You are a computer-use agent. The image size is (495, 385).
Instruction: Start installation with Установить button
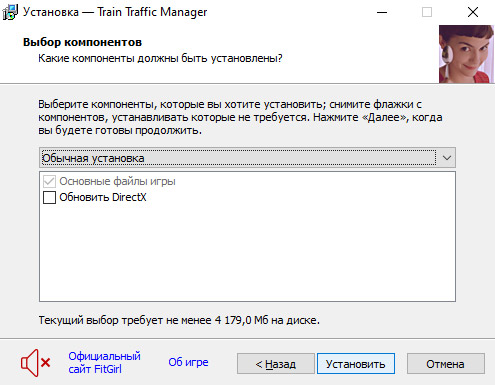(356, 364)
